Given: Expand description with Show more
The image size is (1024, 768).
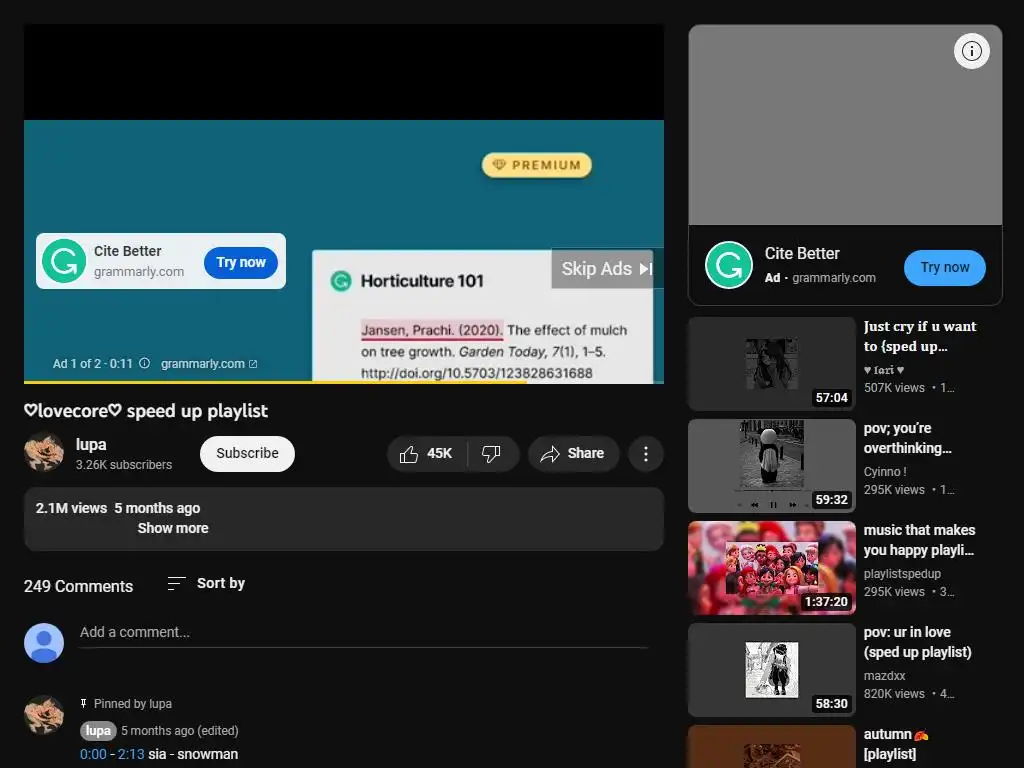Looking at the screenshot, I should click(173, 528).
